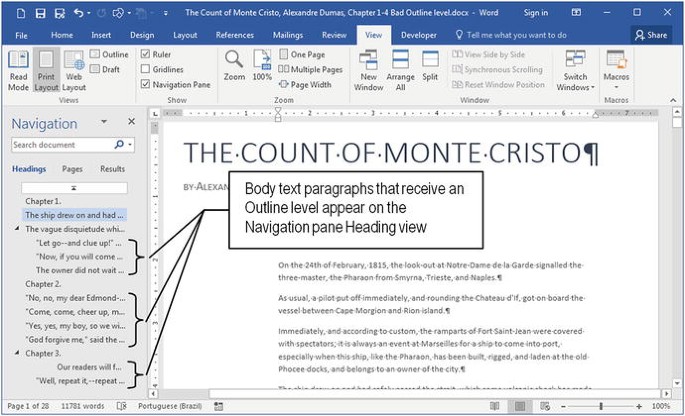685x416 pixels.
Task: Click the Save icon in the Quick Access toolbar
Action: pyautogui.click(x=40, y=14)
